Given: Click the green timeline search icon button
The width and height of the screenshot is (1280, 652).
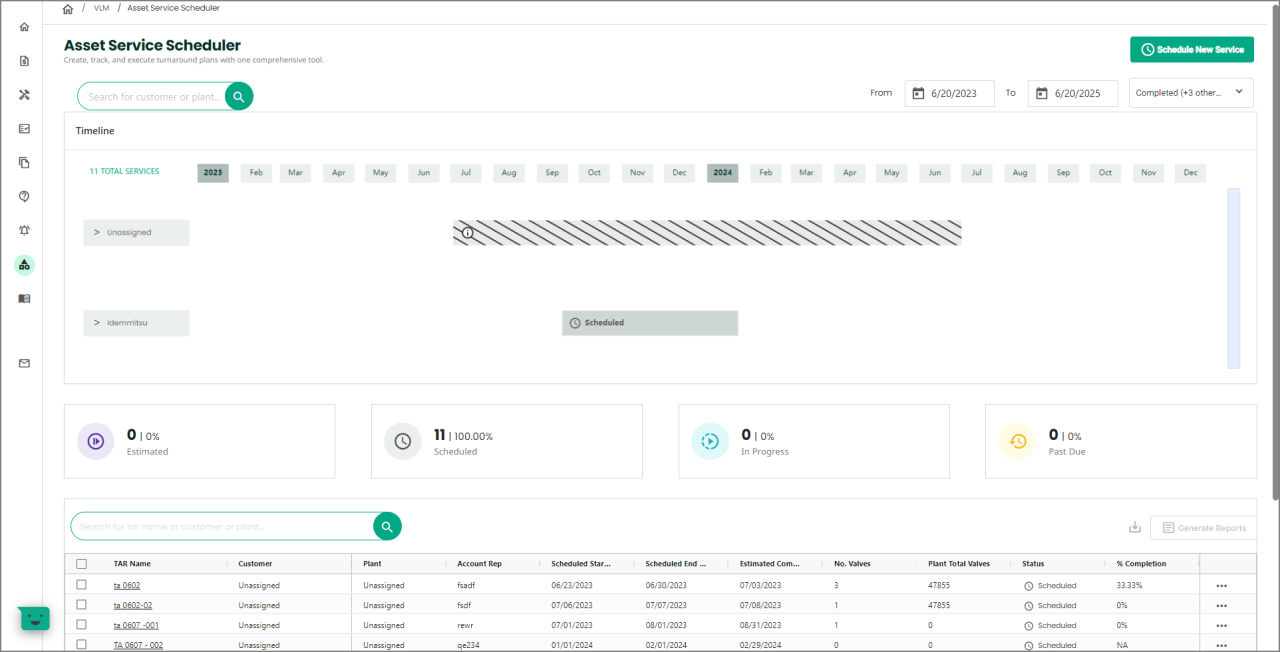Looking at the screenshot, I should pos(238,96).
